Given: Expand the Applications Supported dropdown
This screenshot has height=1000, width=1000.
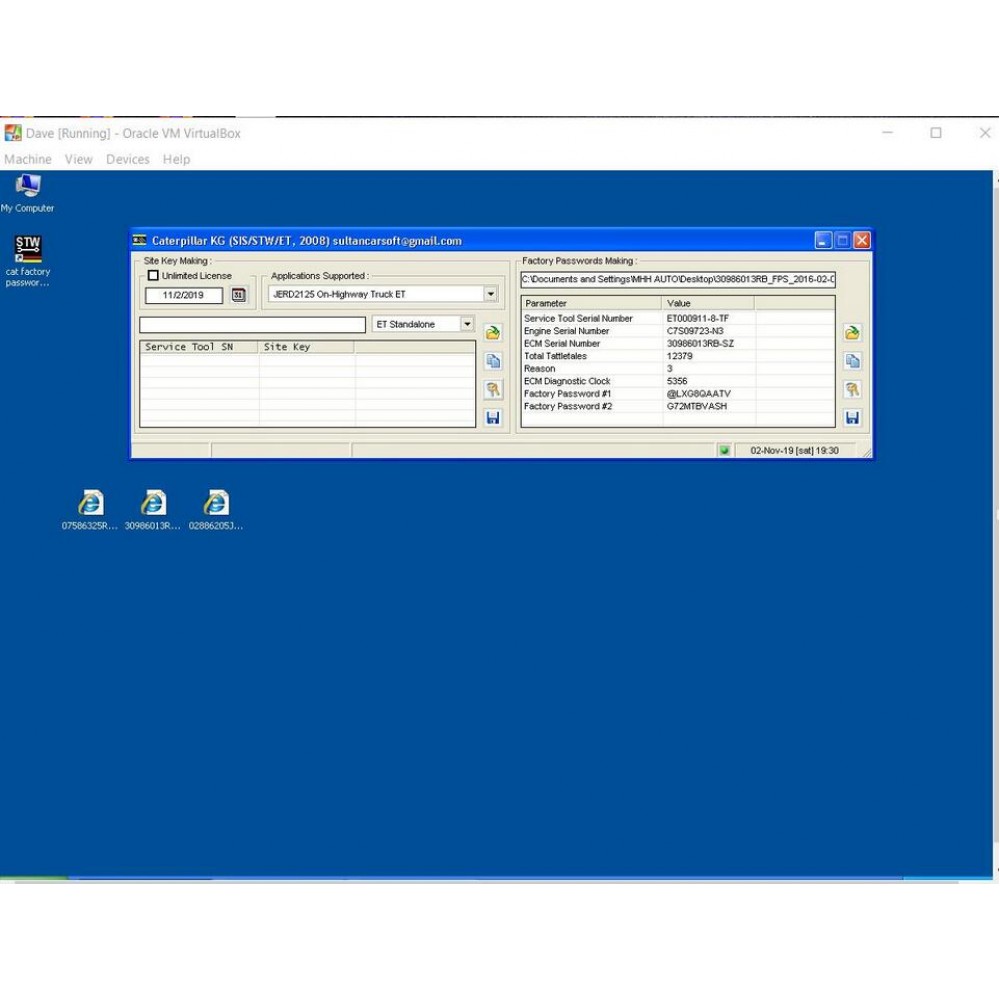Looking at the screenshot, I should [491, 295].
